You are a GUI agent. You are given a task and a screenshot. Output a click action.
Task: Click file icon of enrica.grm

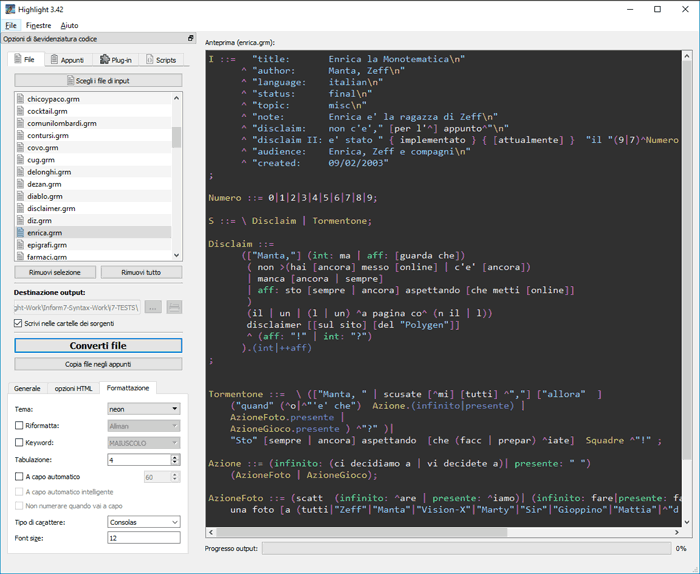20,233
